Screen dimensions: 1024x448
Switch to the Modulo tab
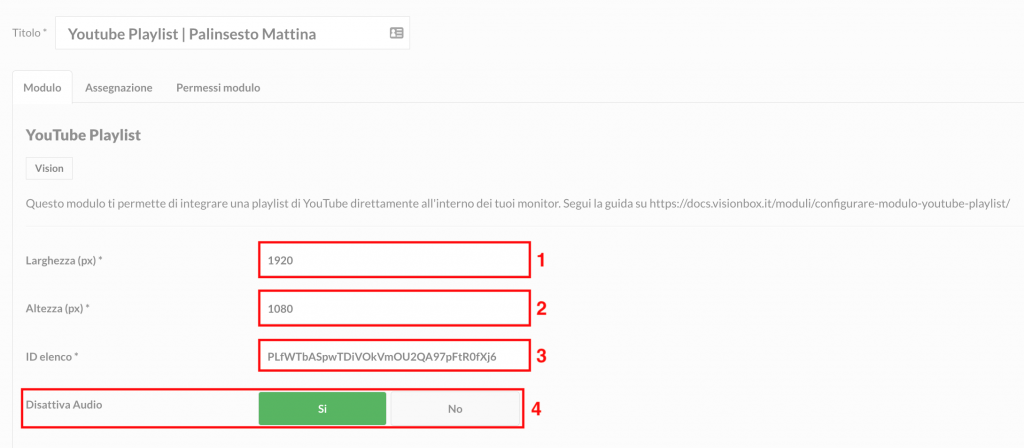(x=42, y=88)
